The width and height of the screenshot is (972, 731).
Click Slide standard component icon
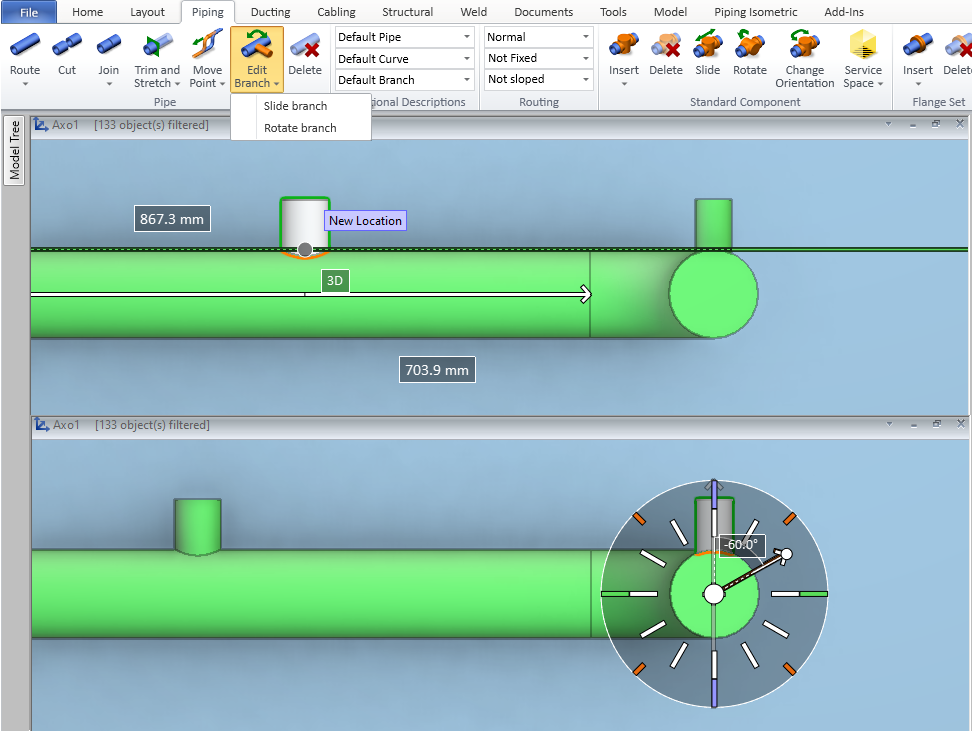[708, 56]
